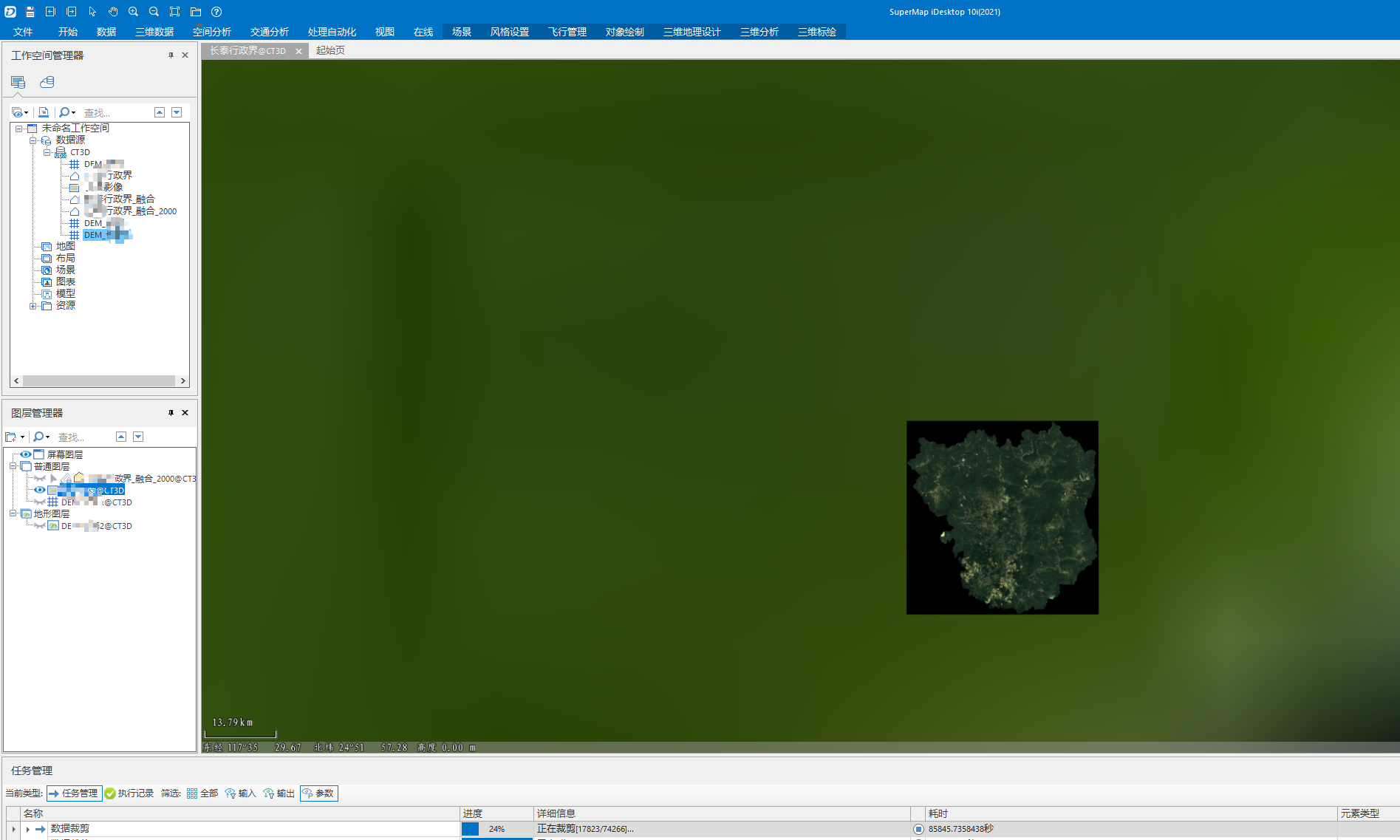Hide the selected imagery layer @CT3D
This screenshot has width=1400, height=840.
click(40, 490)
